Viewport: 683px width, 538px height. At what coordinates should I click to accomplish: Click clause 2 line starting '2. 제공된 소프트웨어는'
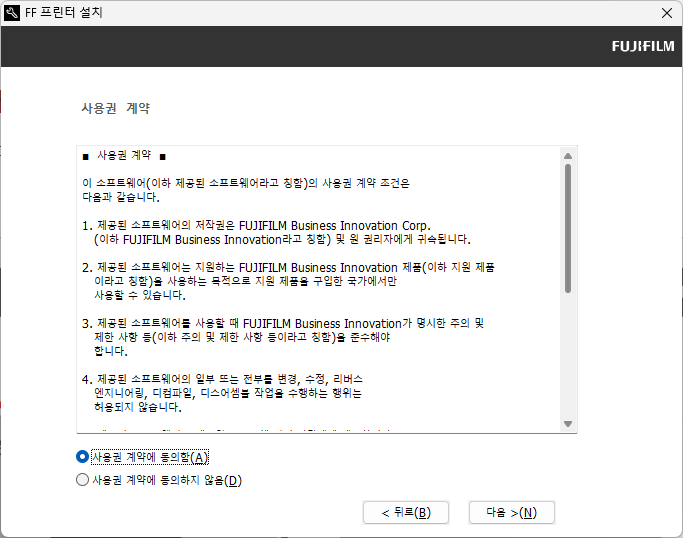point(288,267)
